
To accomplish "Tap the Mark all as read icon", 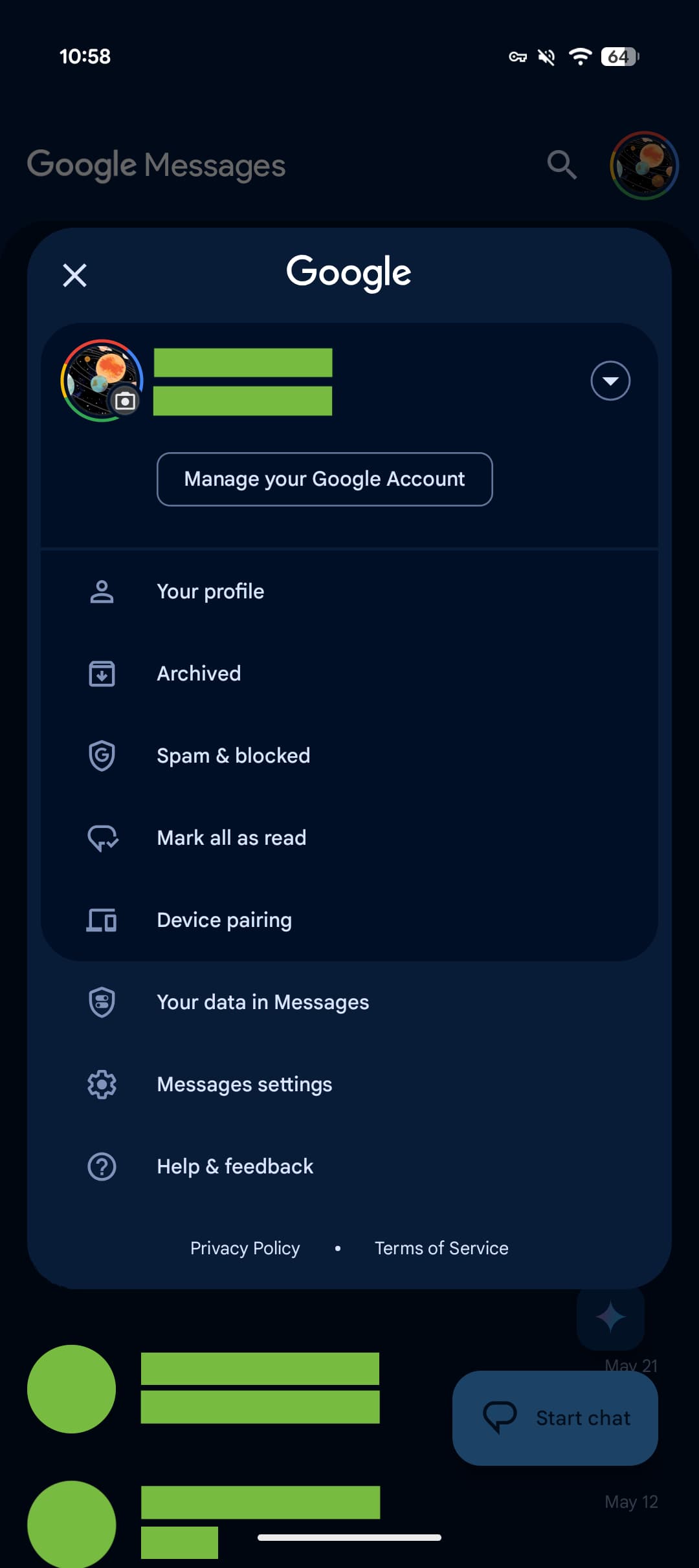I will coord(102,838).
